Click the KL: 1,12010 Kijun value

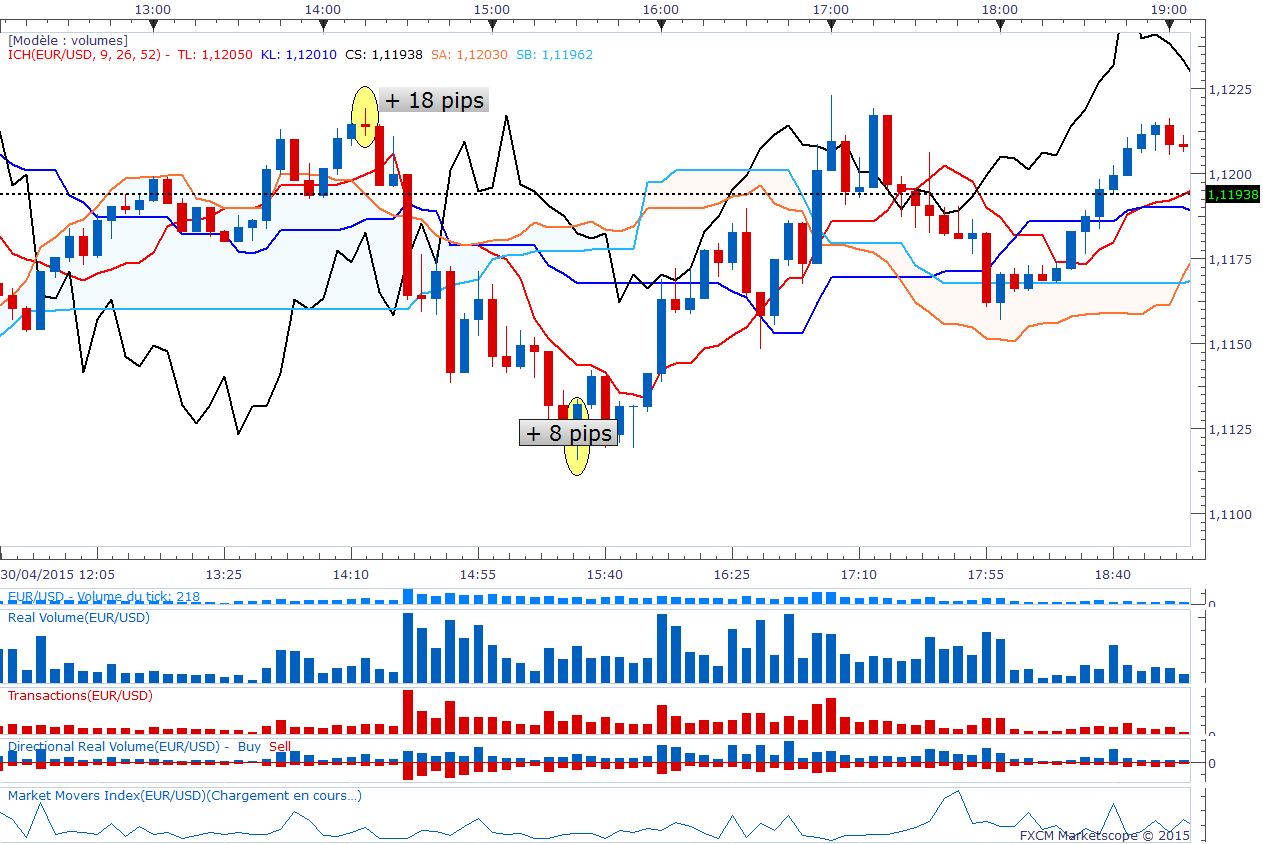coord(297,55)
